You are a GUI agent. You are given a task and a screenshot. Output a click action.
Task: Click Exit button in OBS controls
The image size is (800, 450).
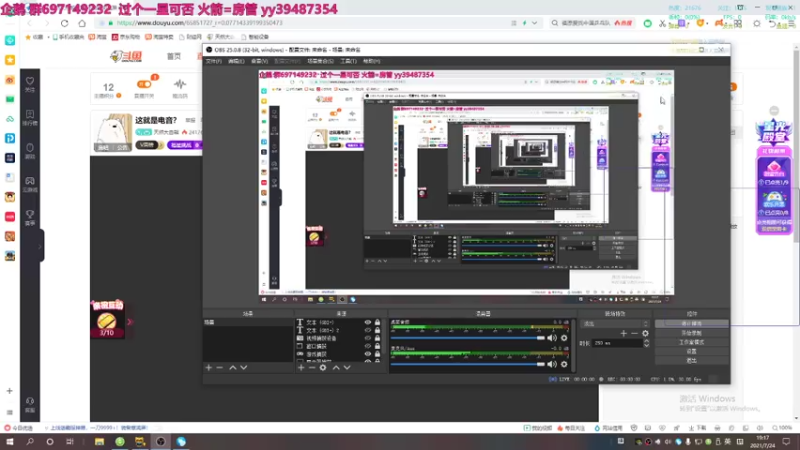(692, 360)
